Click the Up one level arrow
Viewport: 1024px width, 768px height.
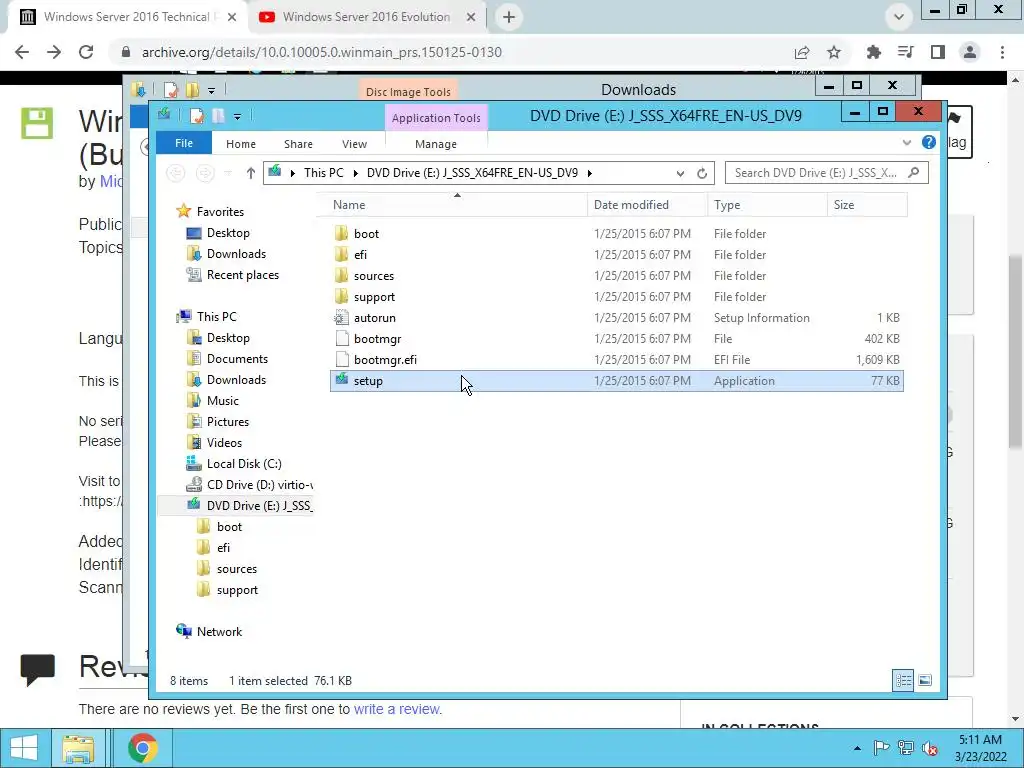click(251, 173)
